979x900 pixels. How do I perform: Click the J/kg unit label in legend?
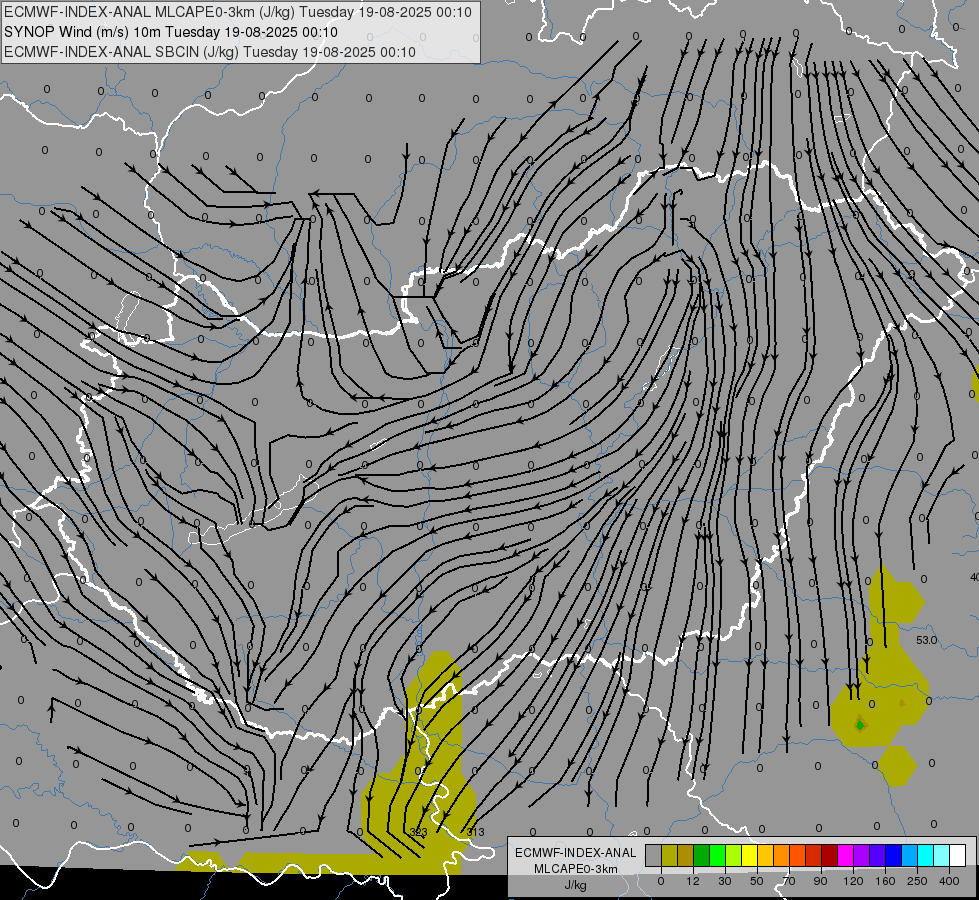[x=575, y=885]
